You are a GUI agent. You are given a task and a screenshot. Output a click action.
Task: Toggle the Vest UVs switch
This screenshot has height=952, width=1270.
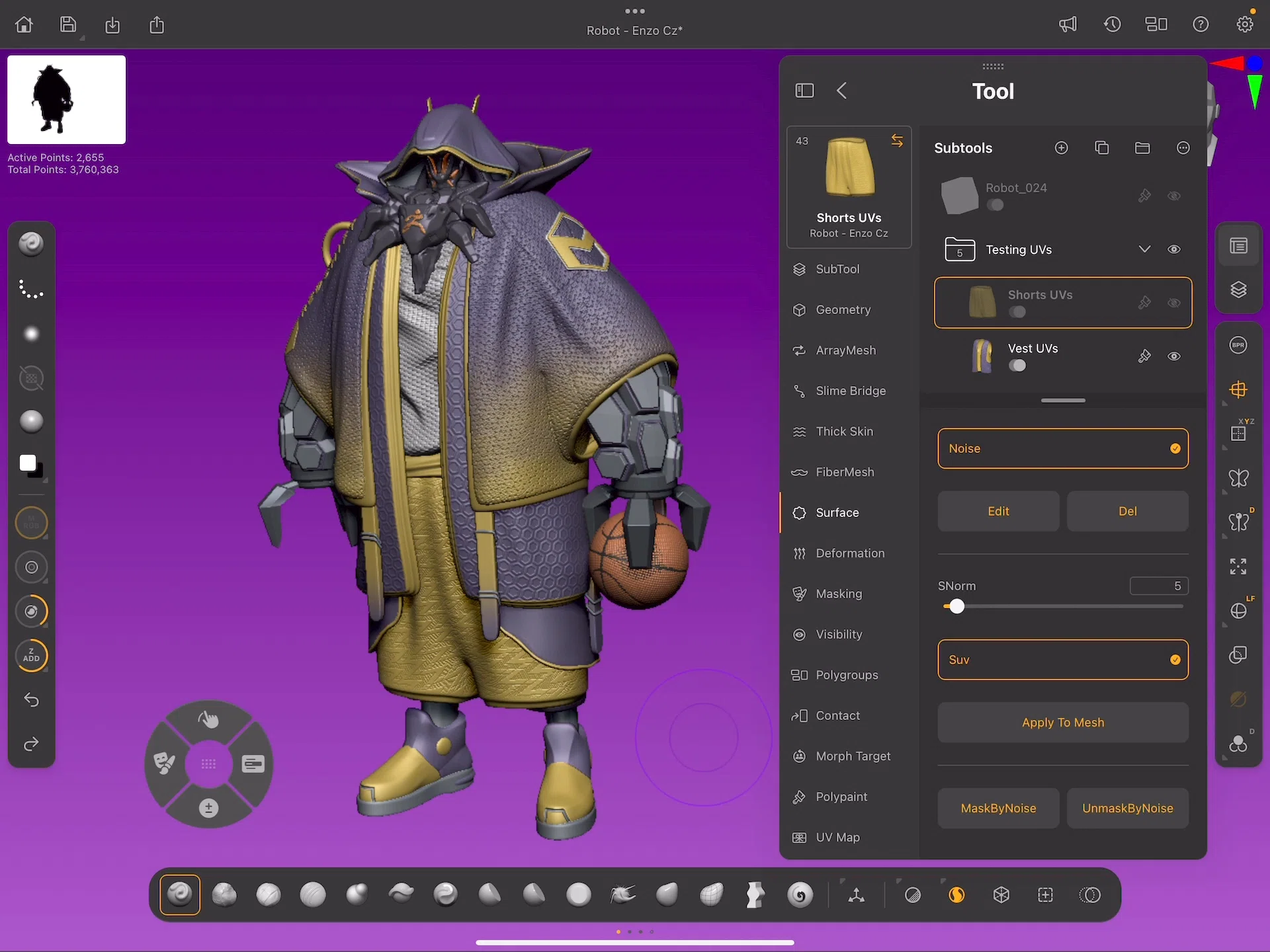tap(1017, 366)
